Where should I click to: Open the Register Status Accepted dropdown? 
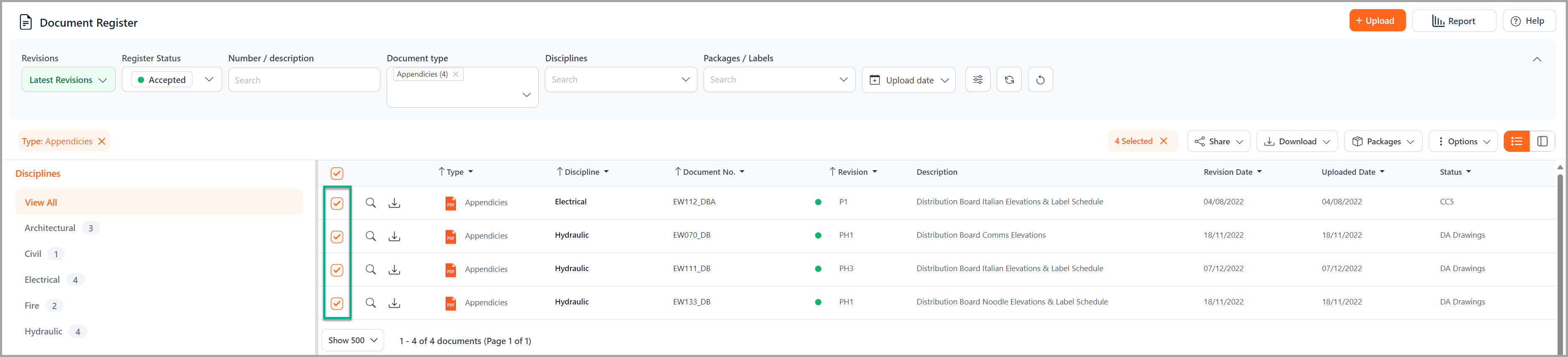click(172, 80)
